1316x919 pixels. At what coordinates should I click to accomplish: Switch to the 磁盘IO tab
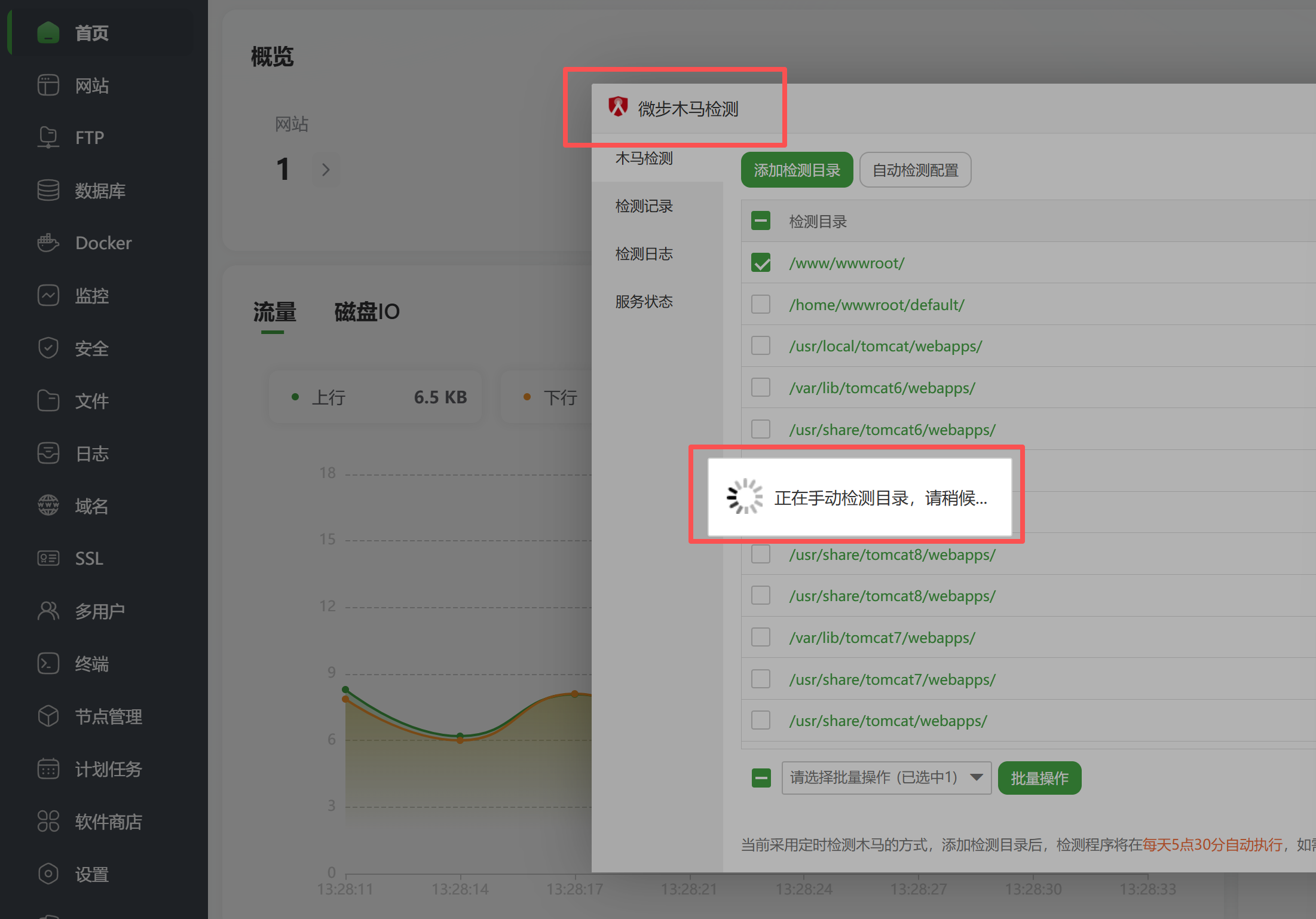(366, 312)
